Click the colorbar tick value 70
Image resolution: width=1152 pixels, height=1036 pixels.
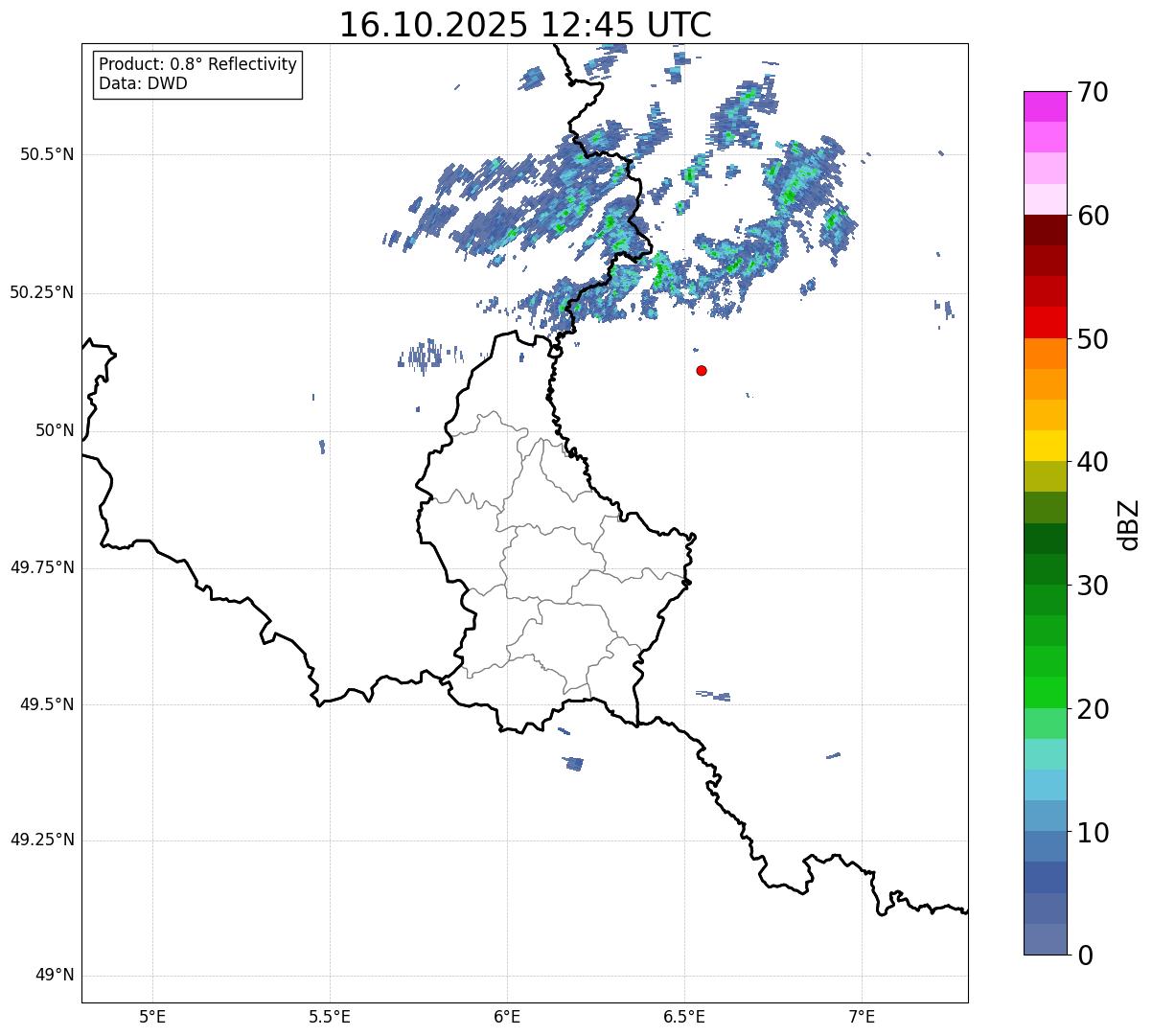click(1093, 92)
